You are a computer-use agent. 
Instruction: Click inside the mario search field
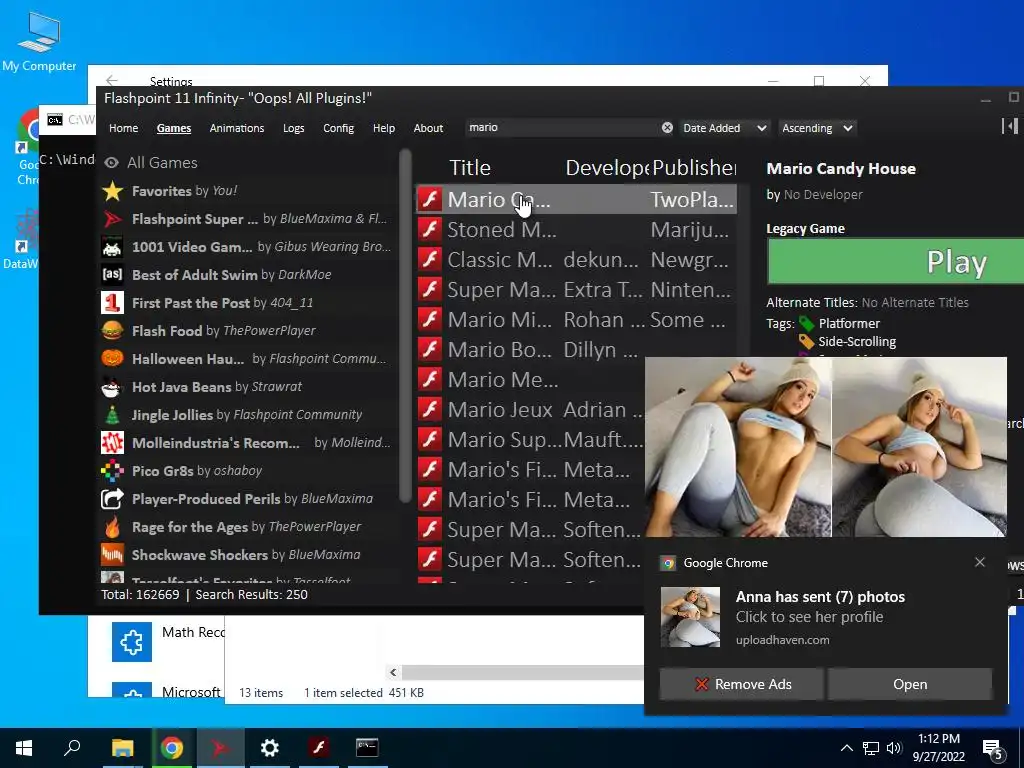562,128
